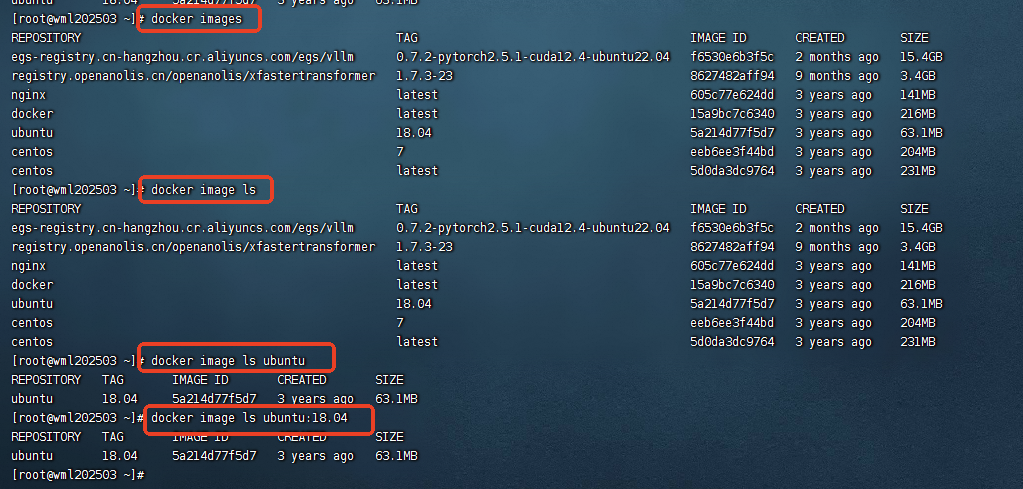
Task: Under 'docker images' output, click '9 months ago'
Action: pos(837,76)
